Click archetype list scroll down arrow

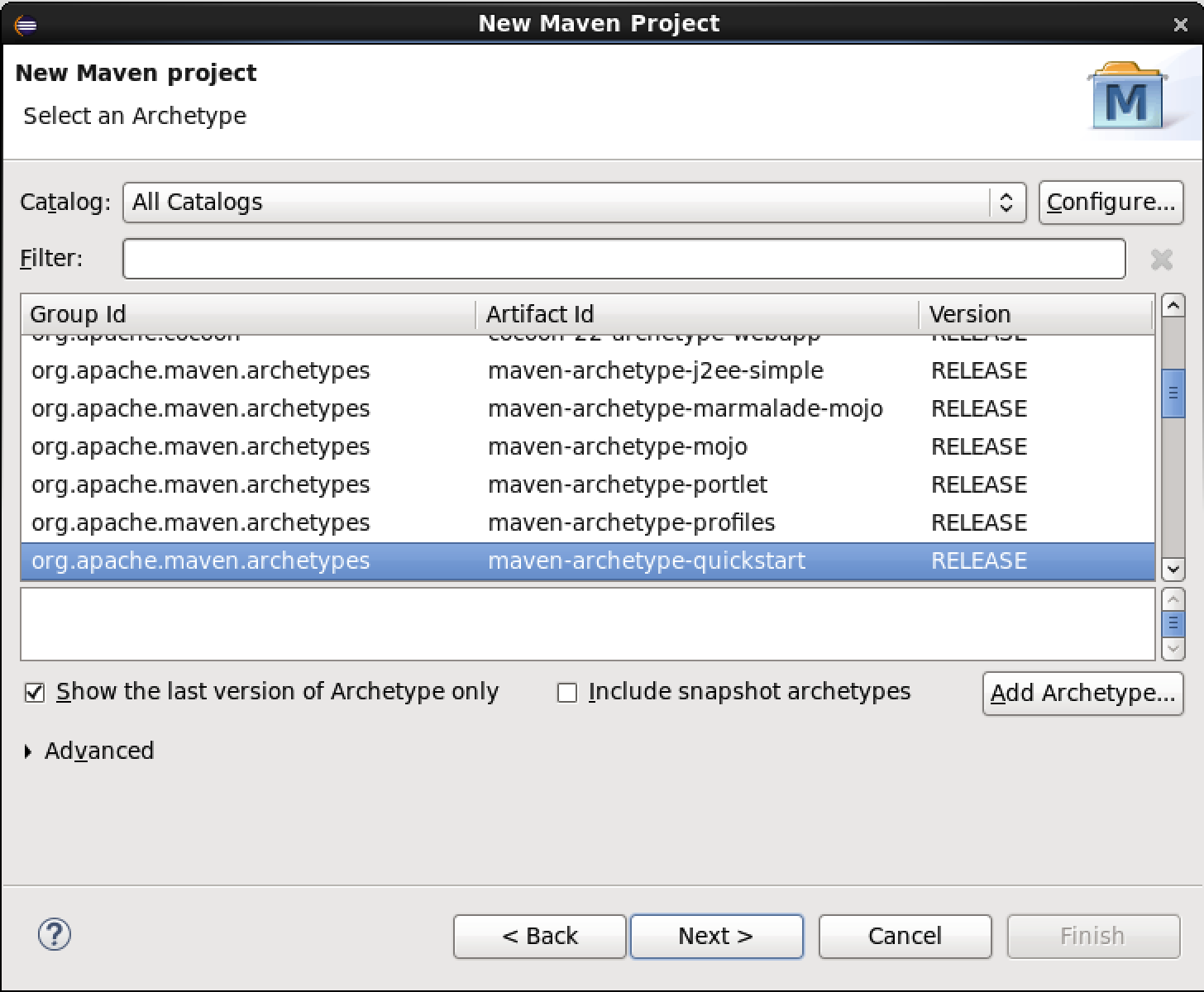coord(1172,569)
